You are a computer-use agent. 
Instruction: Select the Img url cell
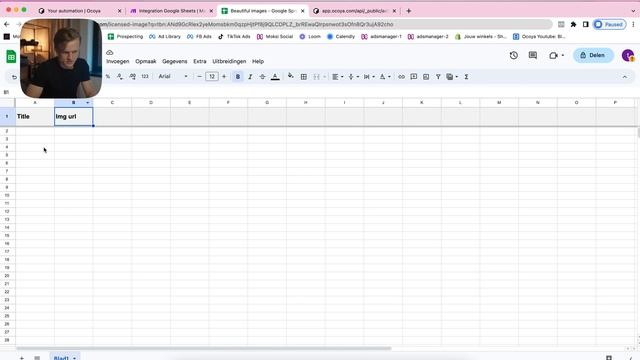coord(73,116)
